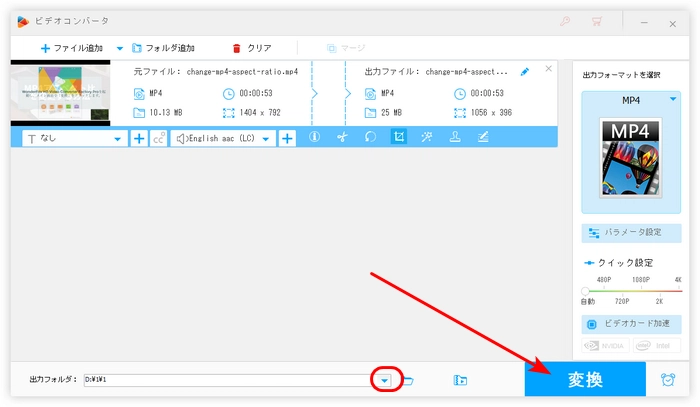The width and height of the screenshot is (700, 407).
Task: Open the scheduled task alarm clock icon
Action: pos(668,380)
